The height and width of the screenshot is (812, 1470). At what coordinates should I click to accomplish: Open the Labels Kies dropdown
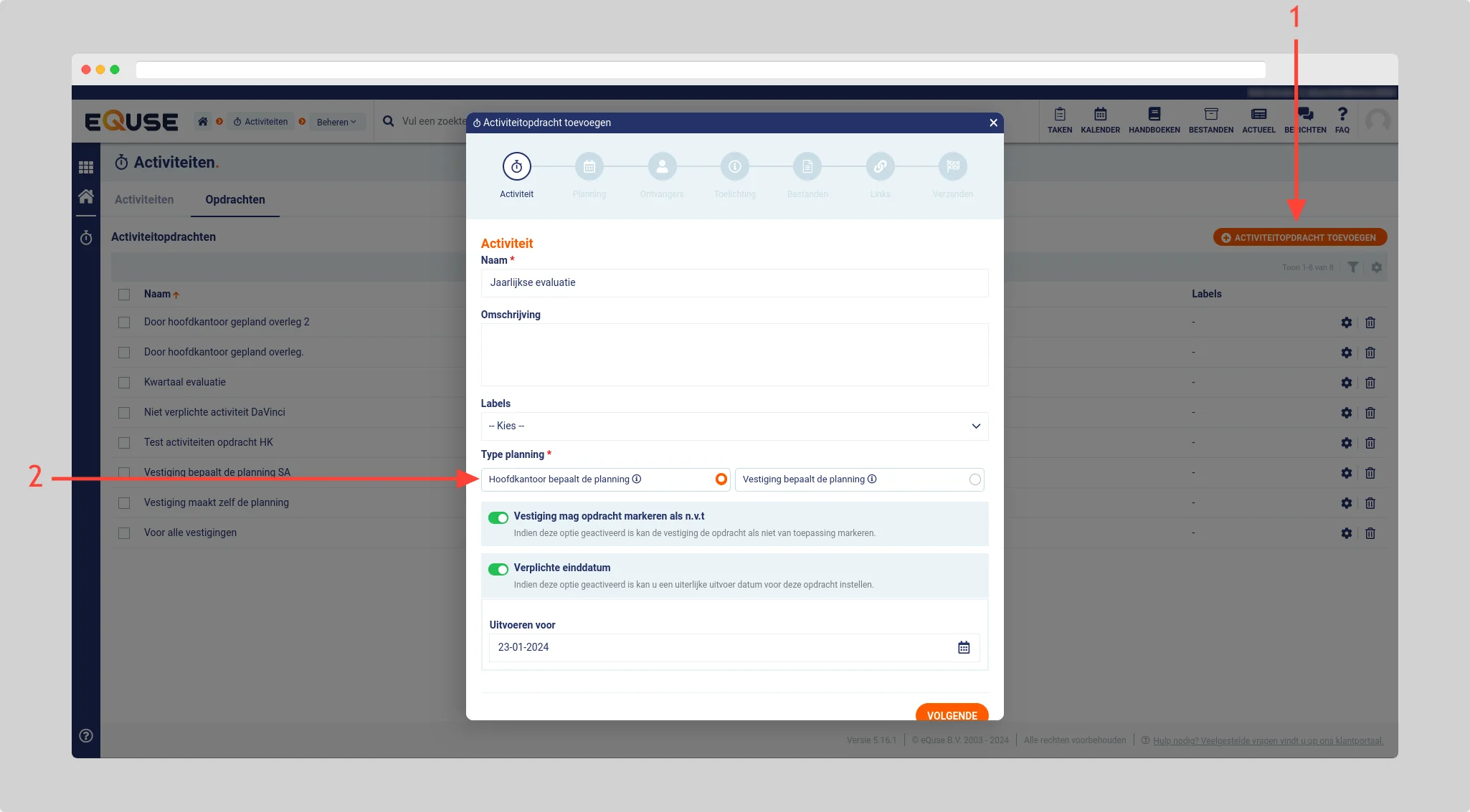[734, 426]
